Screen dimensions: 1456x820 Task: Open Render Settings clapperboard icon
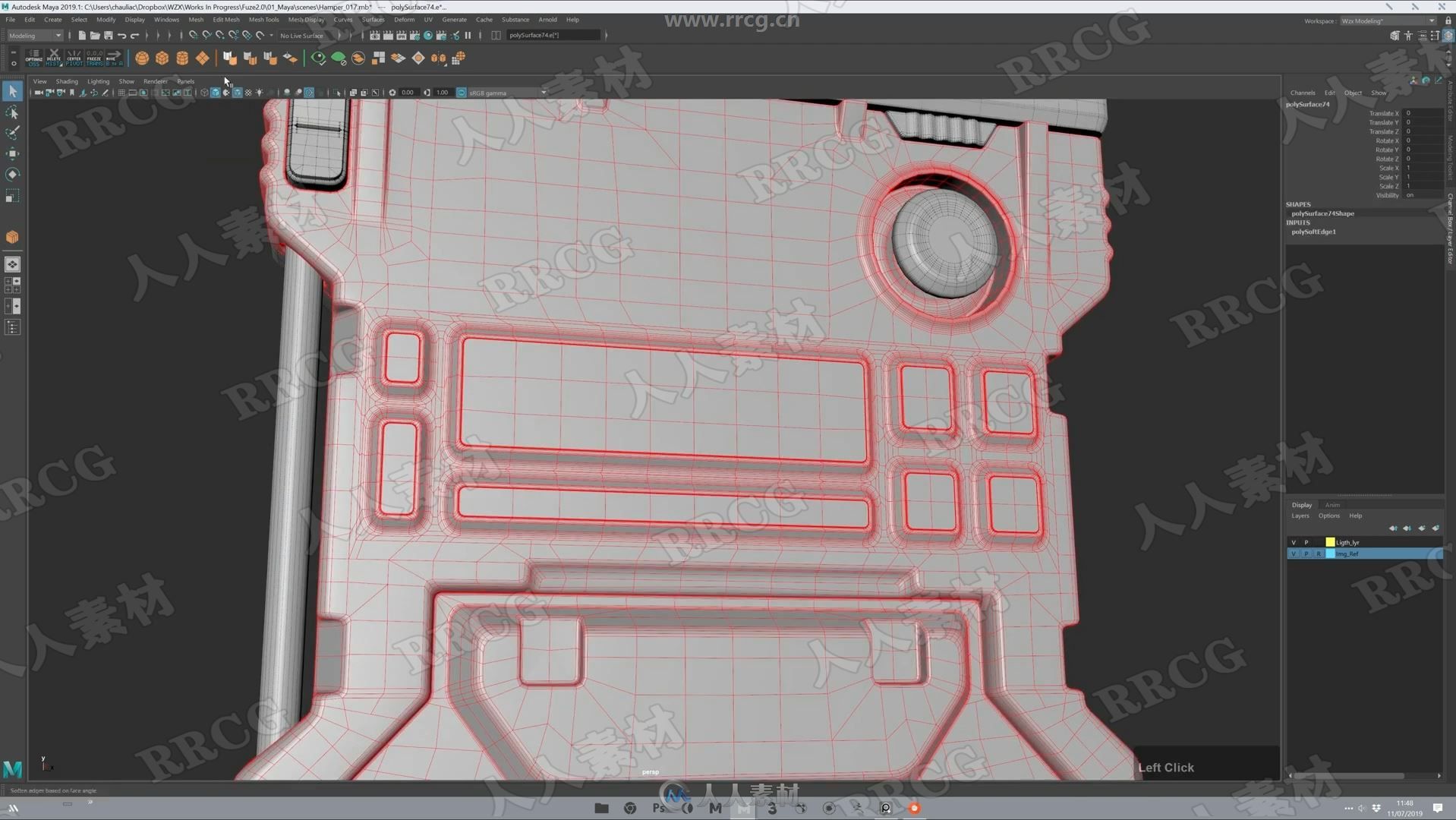point(414,35)
